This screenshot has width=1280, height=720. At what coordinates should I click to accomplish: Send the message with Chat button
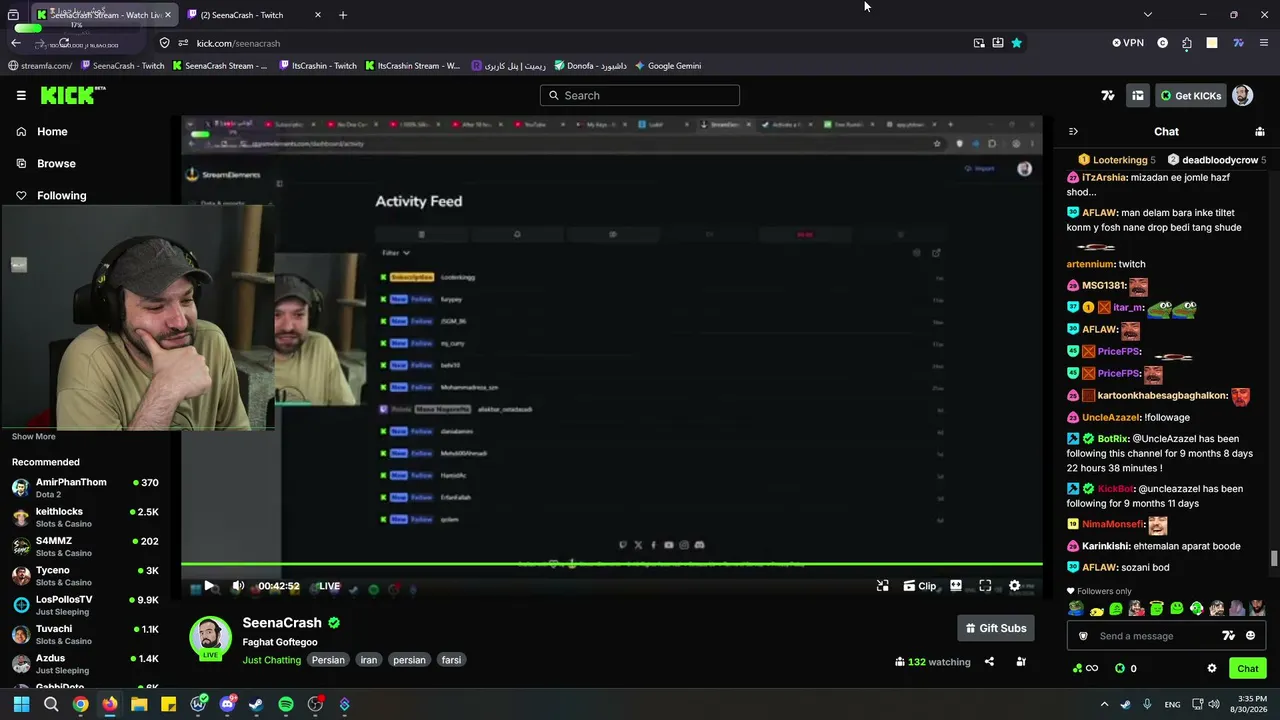coord(1248,668)
